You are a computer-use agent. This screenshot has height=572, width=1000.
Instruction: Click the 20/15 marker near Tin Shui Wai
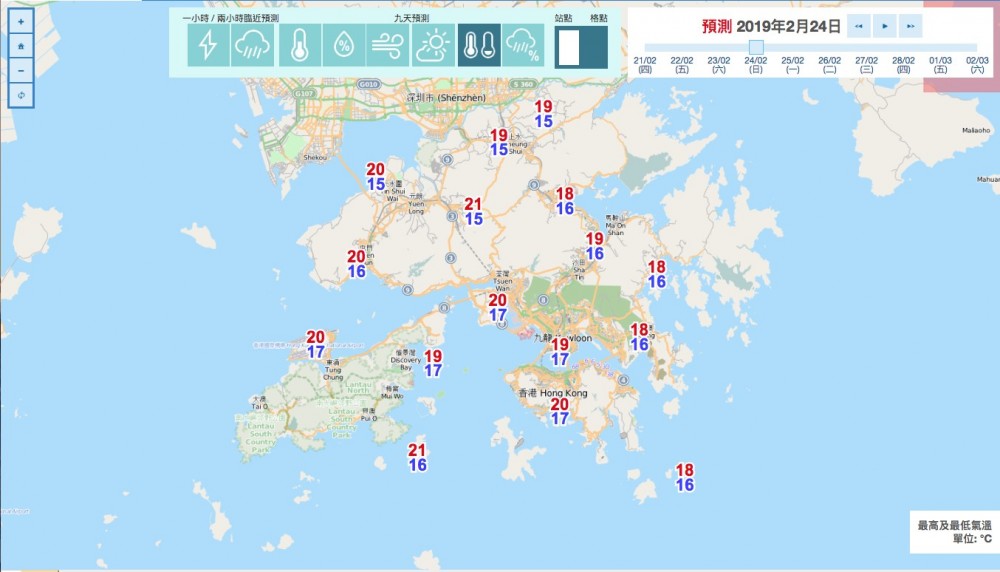(x=376, y=177)
